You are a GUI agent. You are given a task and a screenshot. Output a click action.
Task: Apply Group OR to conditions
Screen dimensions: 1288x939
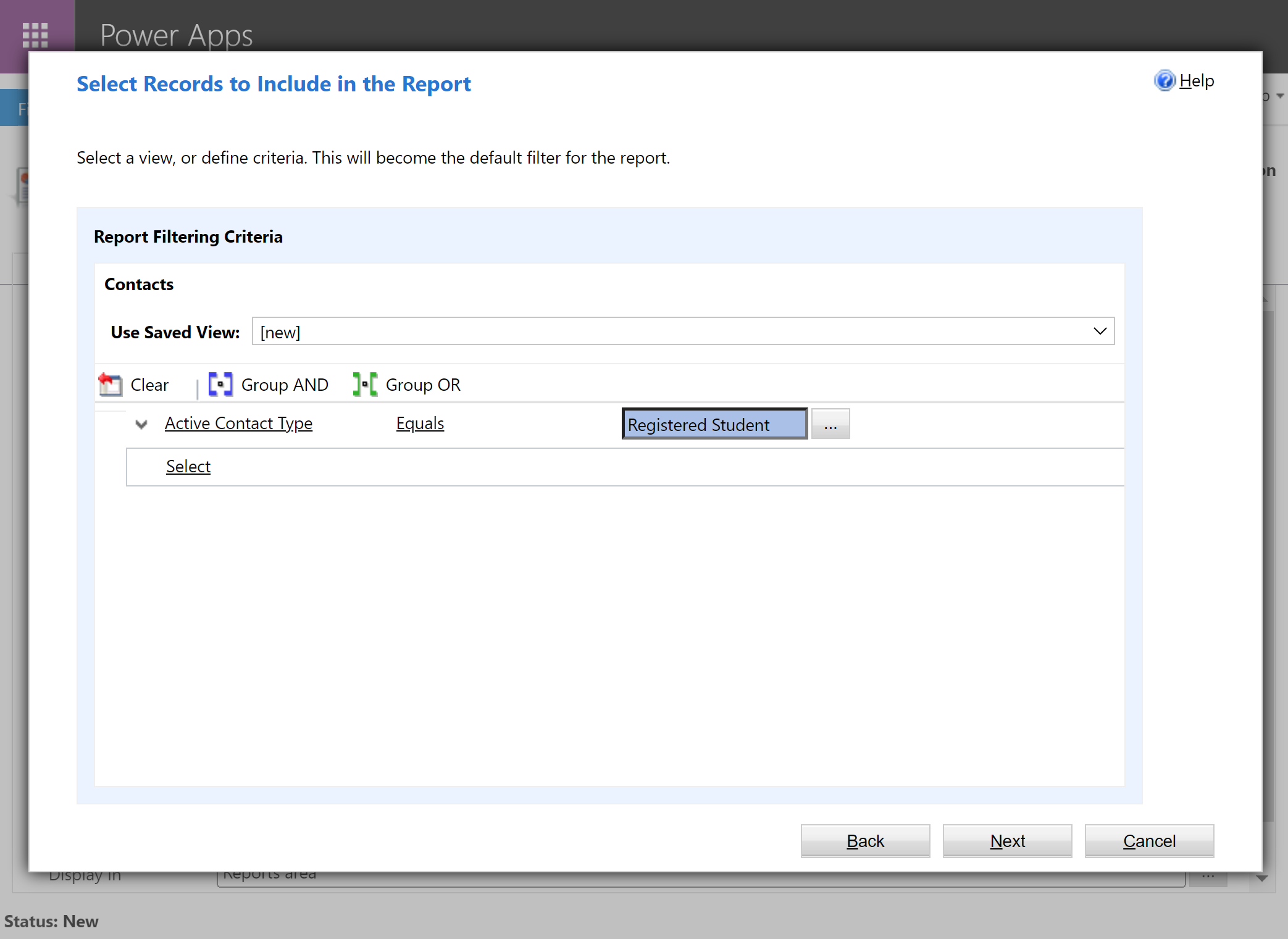pyautogui.click(x=423, y=385)
